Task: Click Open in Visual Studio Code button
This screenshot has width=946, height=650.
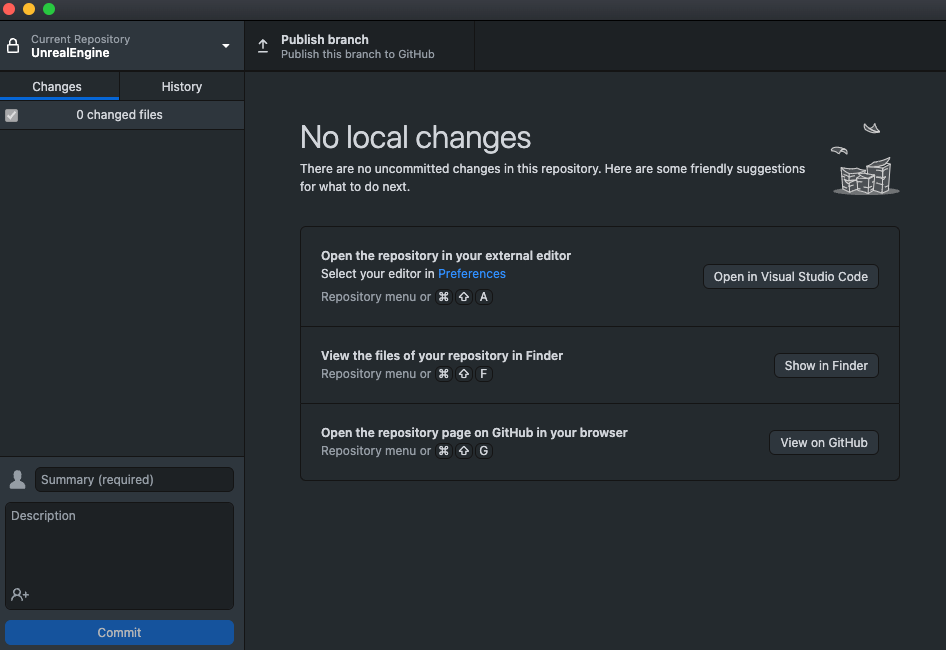Action: pos(790,277)
